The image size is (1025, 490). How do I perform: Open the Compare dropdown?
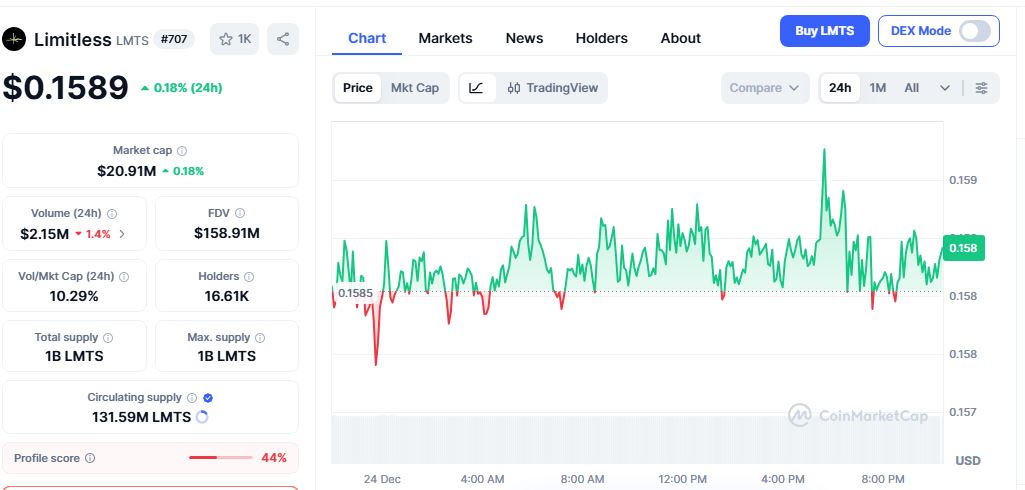click(x=765, y=88)
